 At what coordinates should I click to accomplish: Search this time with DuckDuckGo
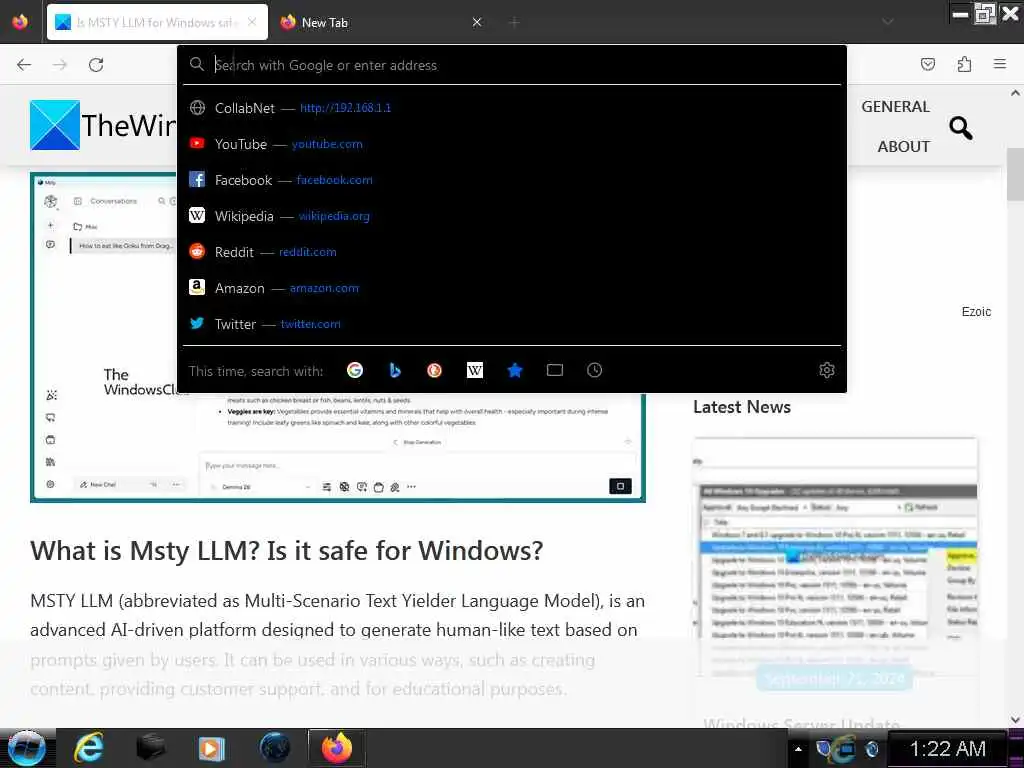point(434,370)
